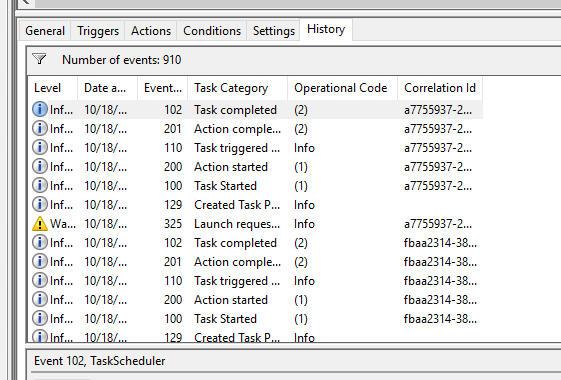Sort by the Correlation Id column header

440,88
